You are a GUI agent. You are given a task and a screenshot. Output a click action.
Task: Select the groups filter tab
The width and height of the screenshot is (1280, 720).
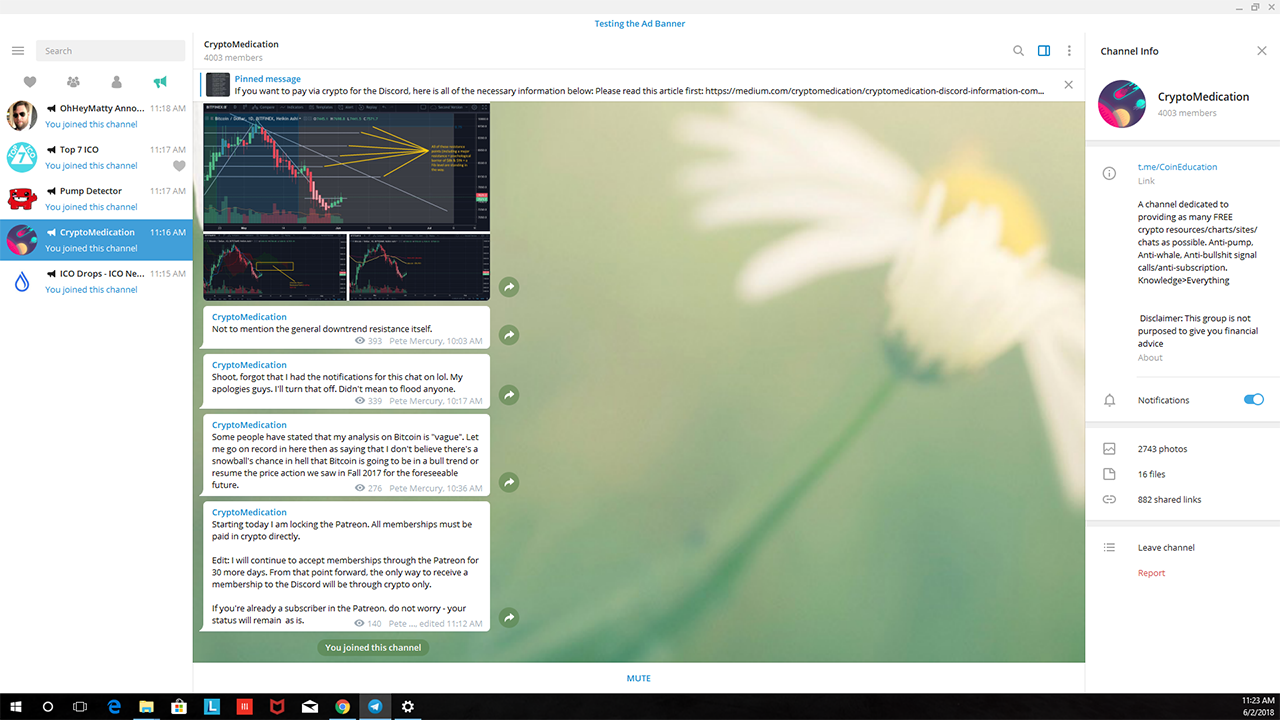73,82
